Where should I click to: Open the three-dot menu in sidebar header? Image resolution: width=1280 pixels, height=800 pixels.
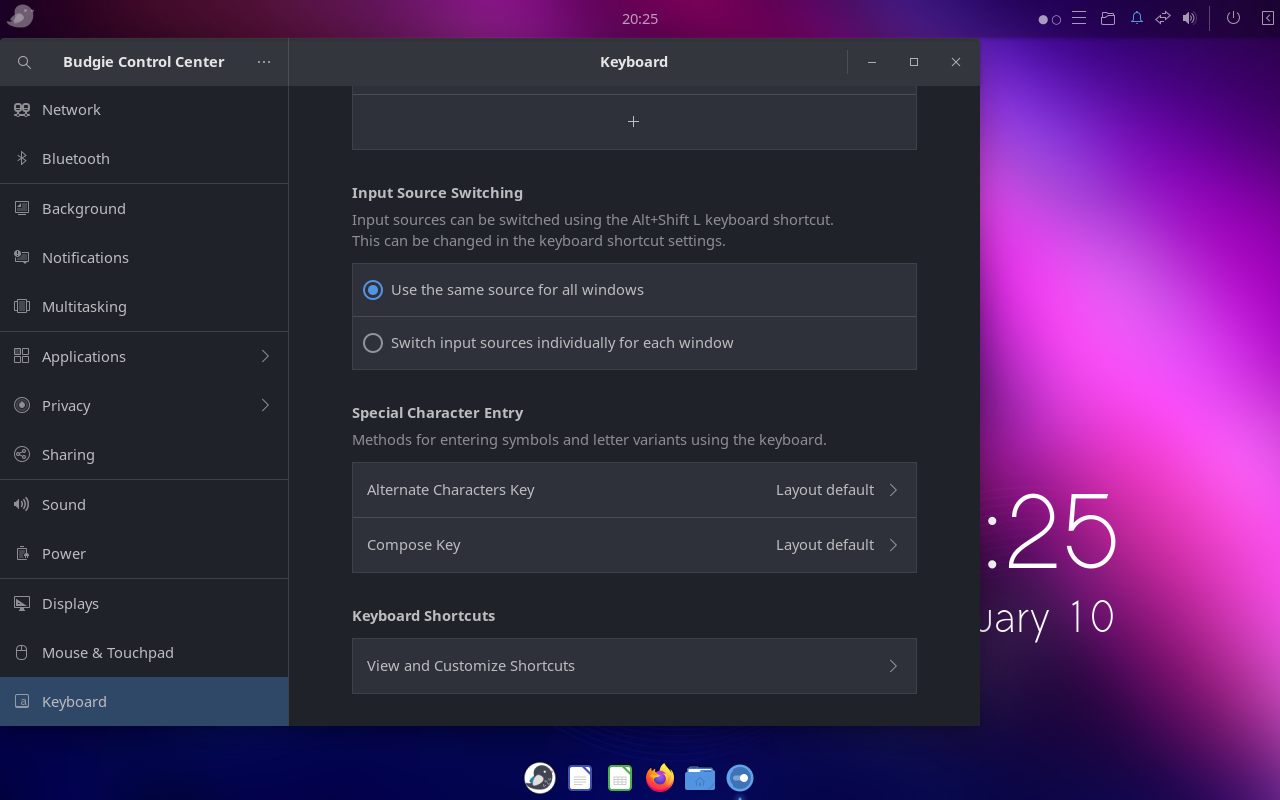(x=264, y=62)
